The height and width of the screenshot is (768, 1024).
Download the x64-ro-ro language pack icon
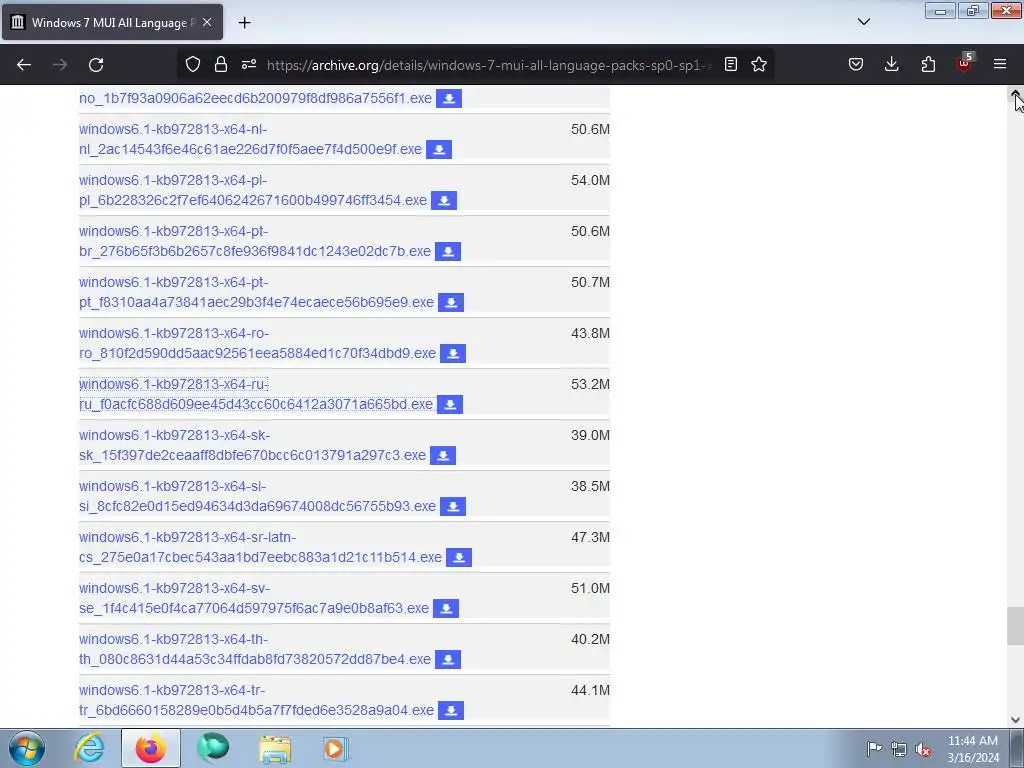point(453,353)
